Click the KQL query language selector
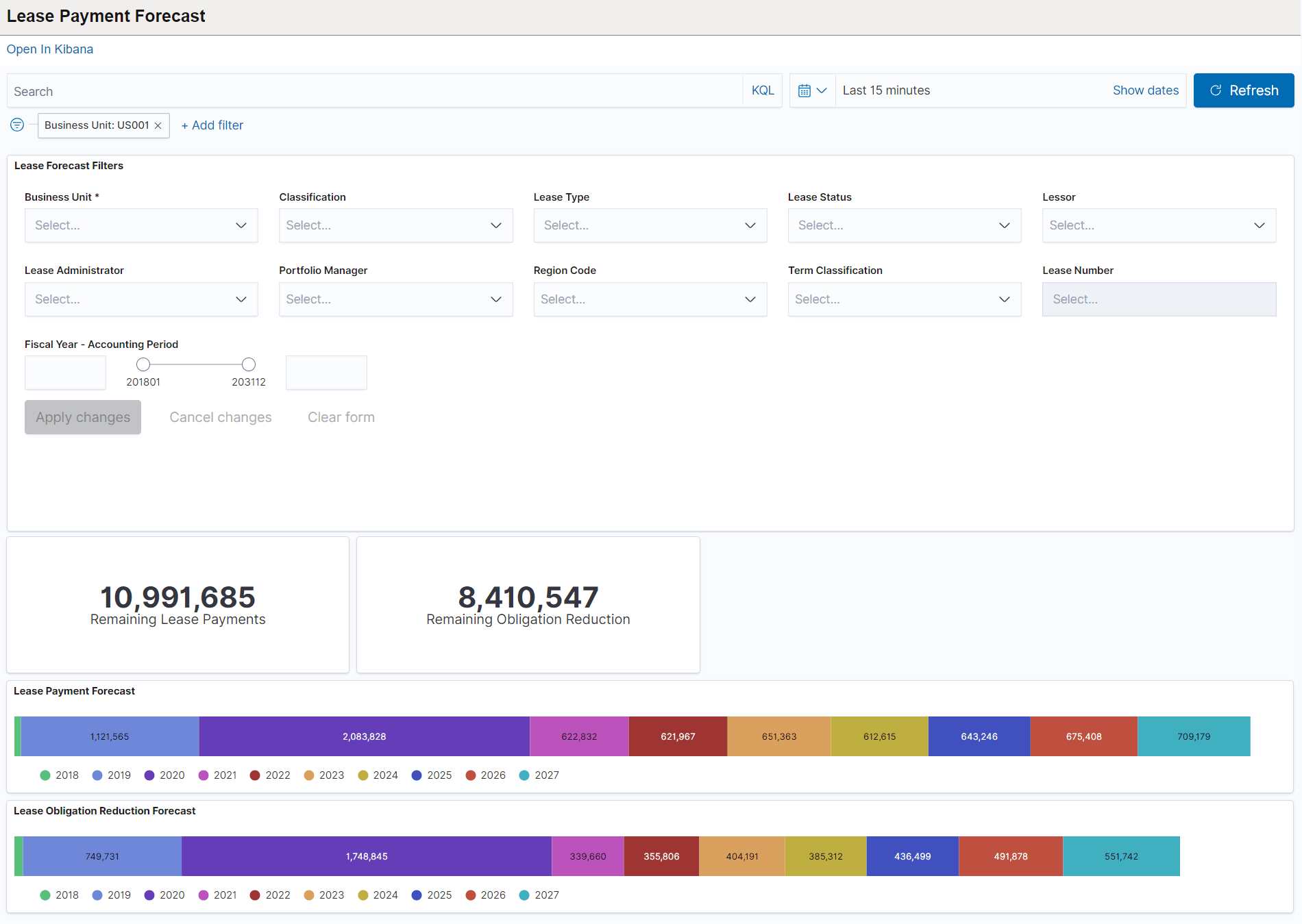The image size is (1302, 924). pos(762,90)
